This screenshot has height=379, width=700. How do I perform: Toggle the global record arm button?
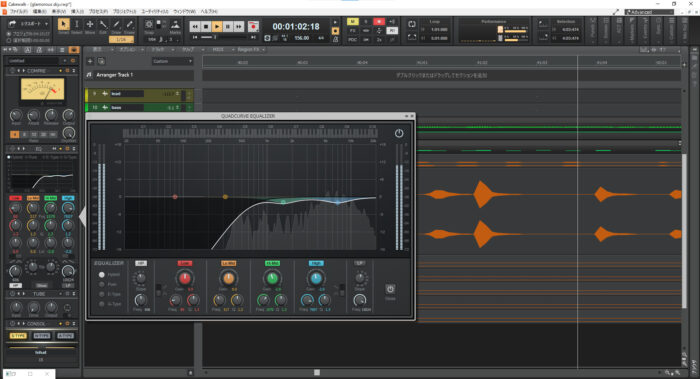[379, 21]
